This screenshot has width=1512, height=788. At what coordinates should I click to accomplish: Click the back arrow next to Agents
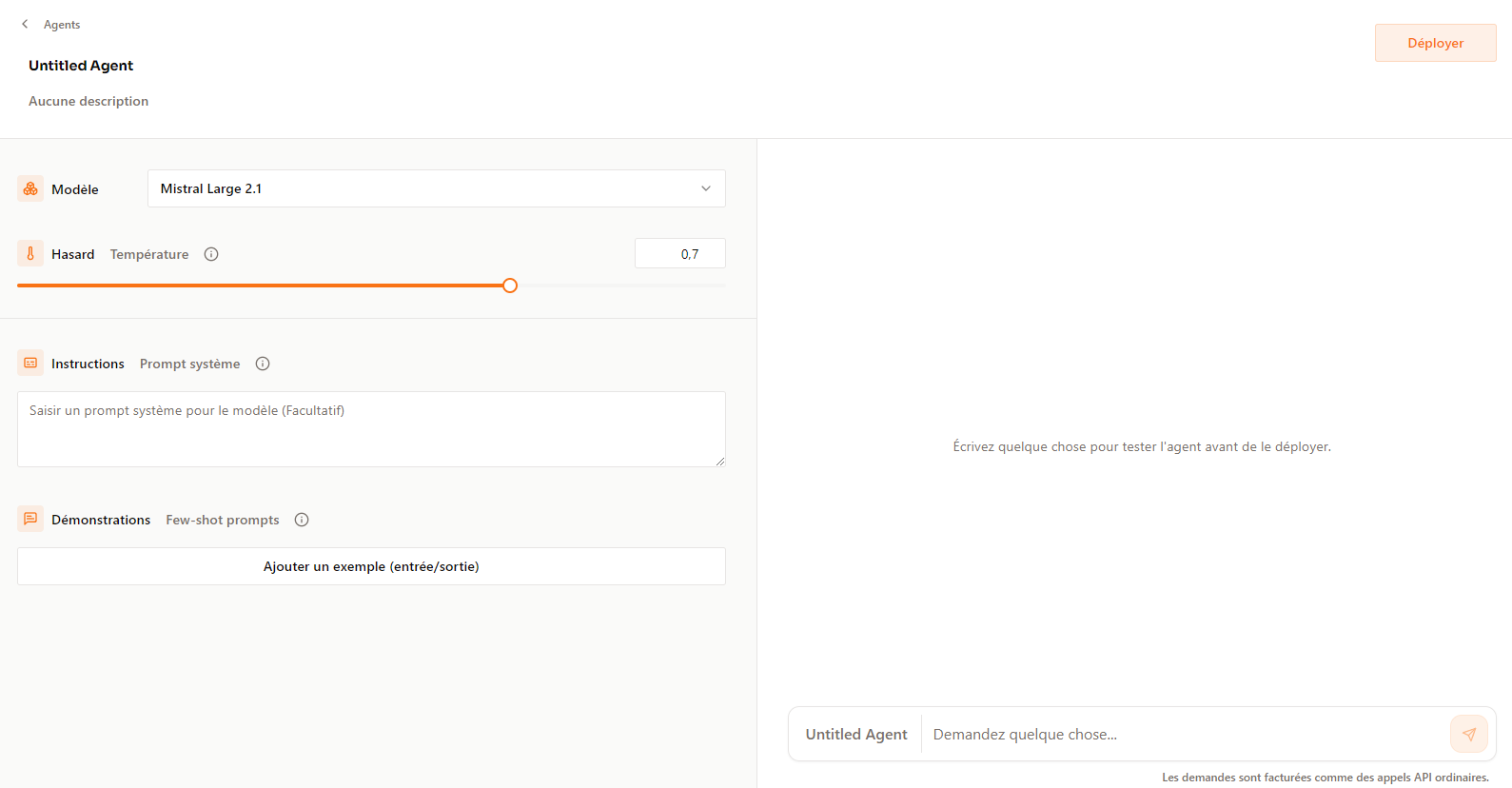(x=25, y=24)
